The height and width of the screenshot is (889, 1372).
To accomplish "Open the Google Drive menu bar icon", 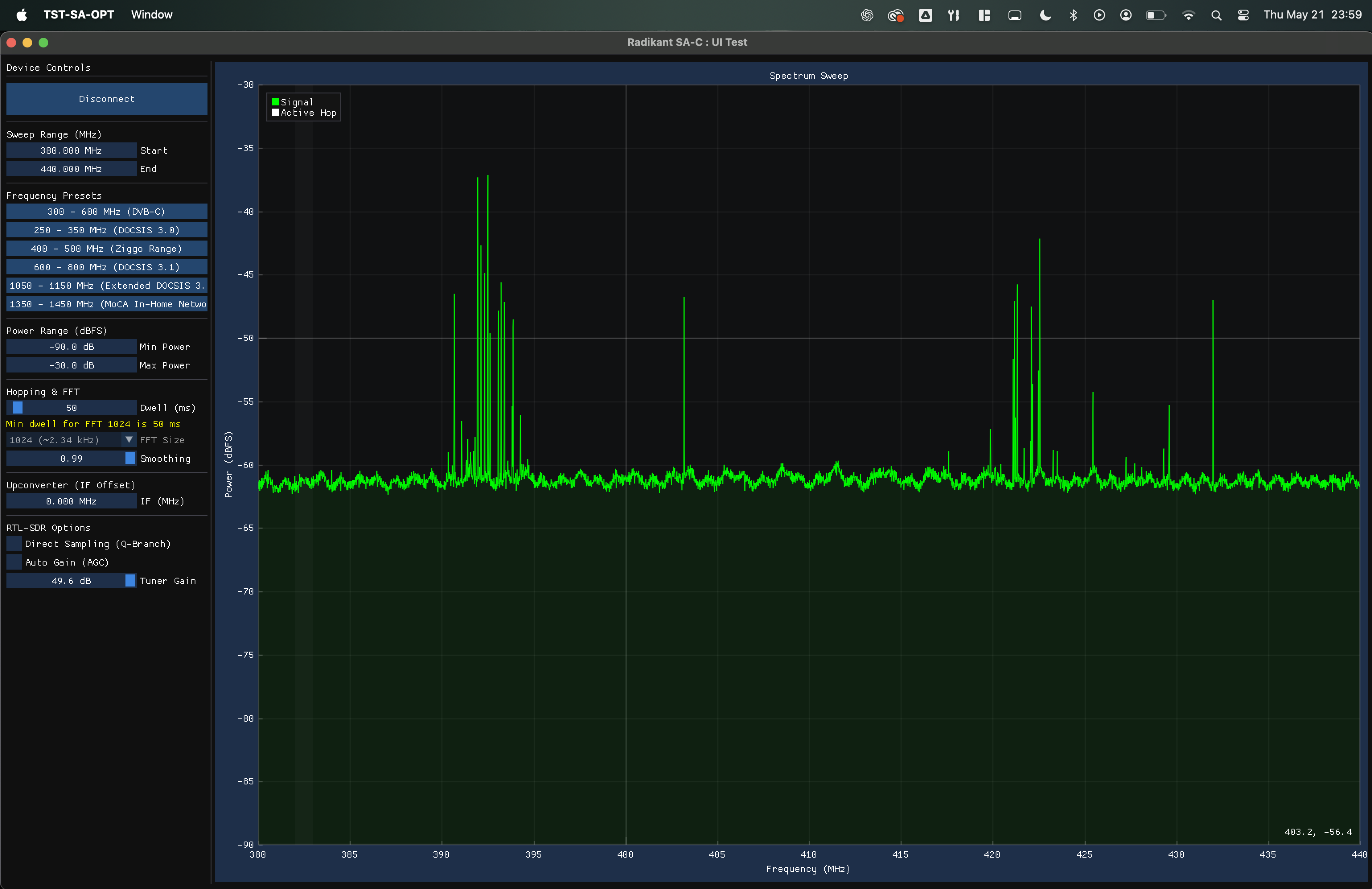I will [925, 15].
